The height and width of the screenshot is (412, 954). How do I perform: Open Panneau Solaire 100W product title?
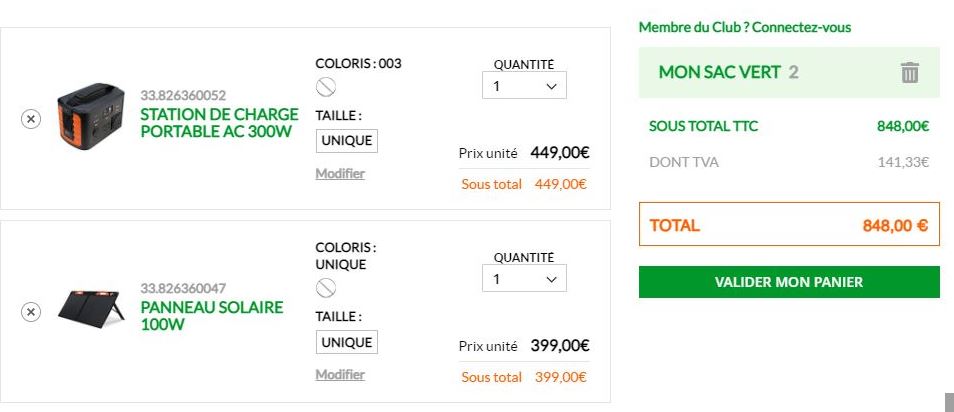(x=211, y=315)
